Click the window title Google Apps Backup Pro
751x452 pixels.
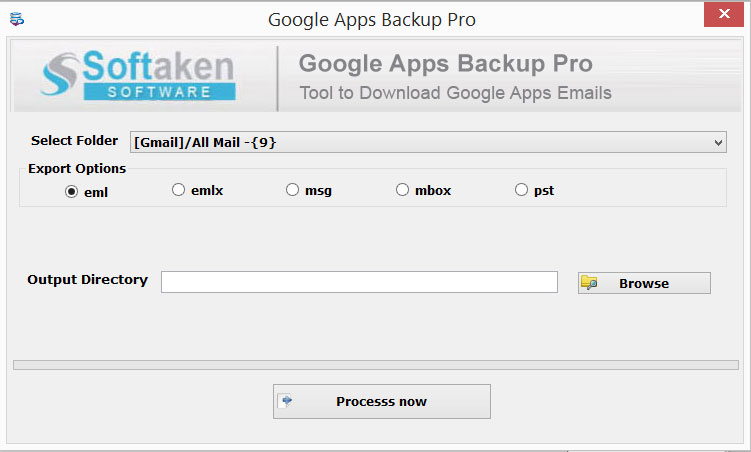(372, 20)
